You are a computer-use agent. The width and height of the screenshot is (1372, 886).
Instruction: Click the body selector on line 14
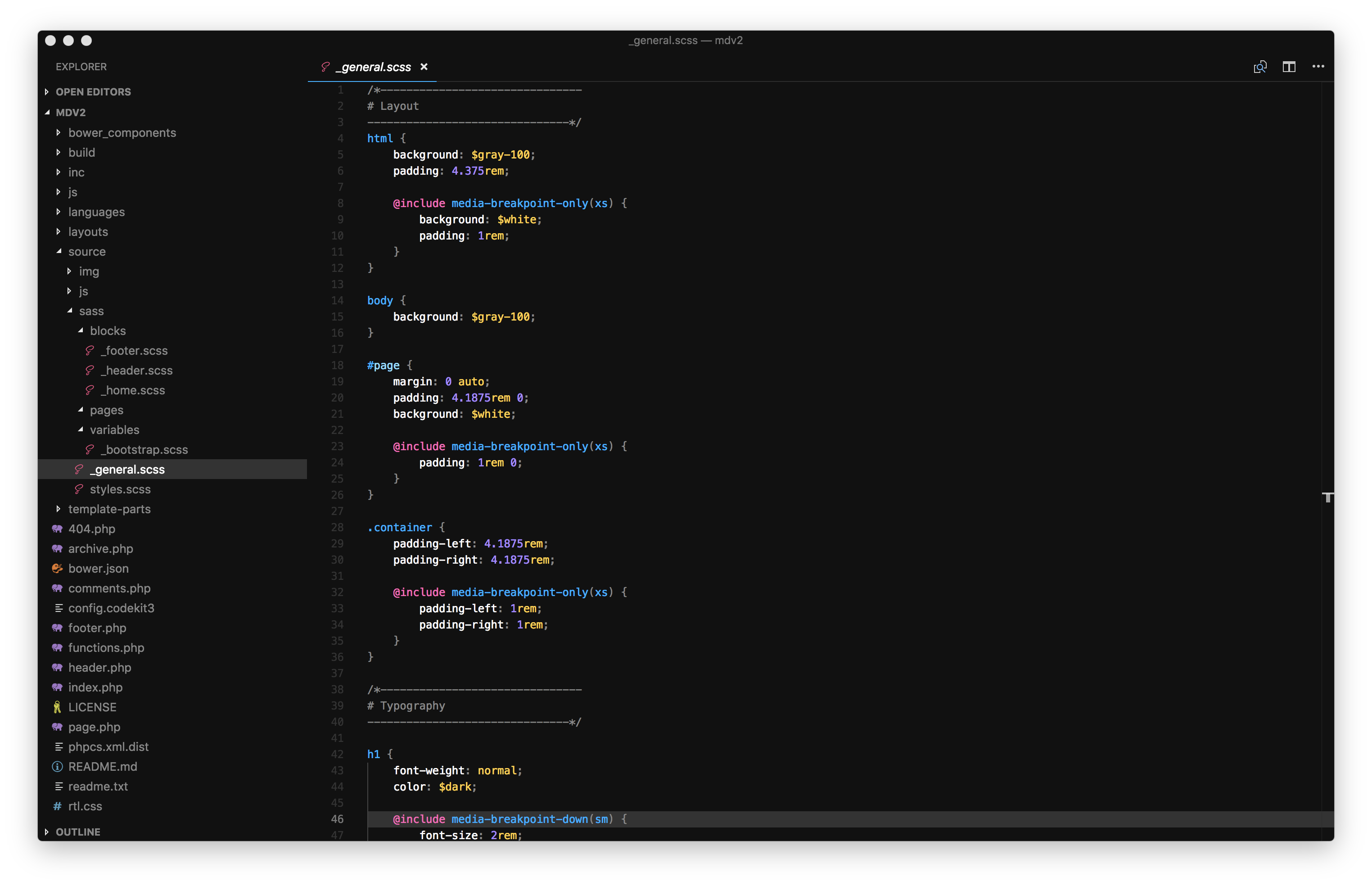pos(379,301)
